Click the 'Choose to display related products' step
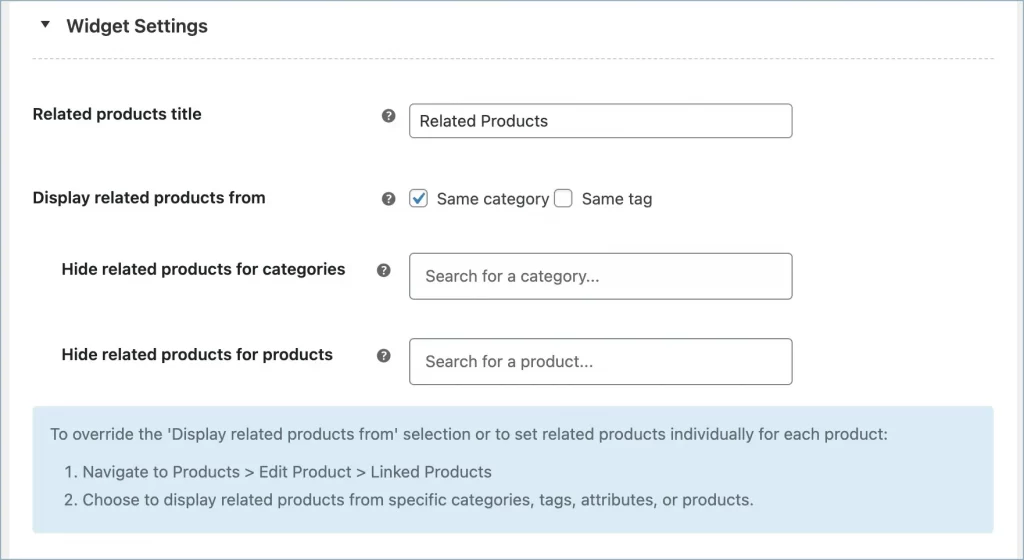The height and width of the screenshot is (560, 1024). point(417,499)
